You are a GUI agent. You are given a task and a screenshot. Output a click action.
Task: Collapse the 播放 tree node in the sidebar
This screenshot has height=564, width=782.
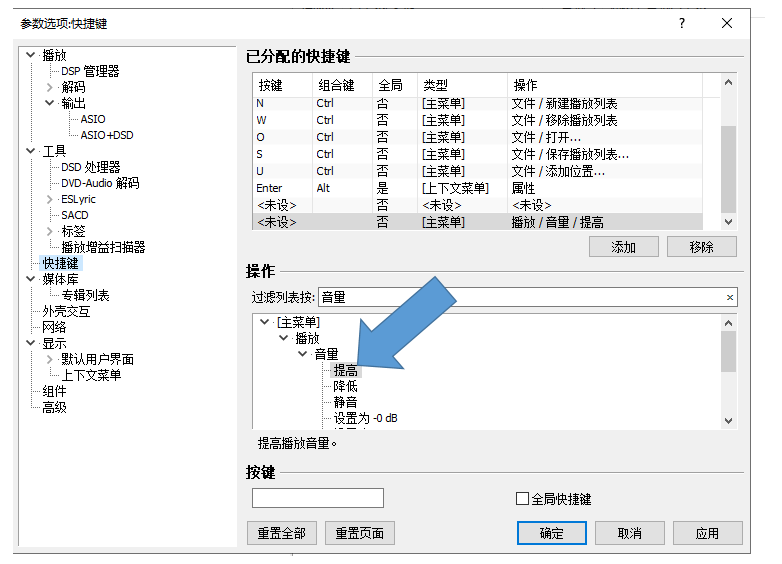tap(31, 55)
